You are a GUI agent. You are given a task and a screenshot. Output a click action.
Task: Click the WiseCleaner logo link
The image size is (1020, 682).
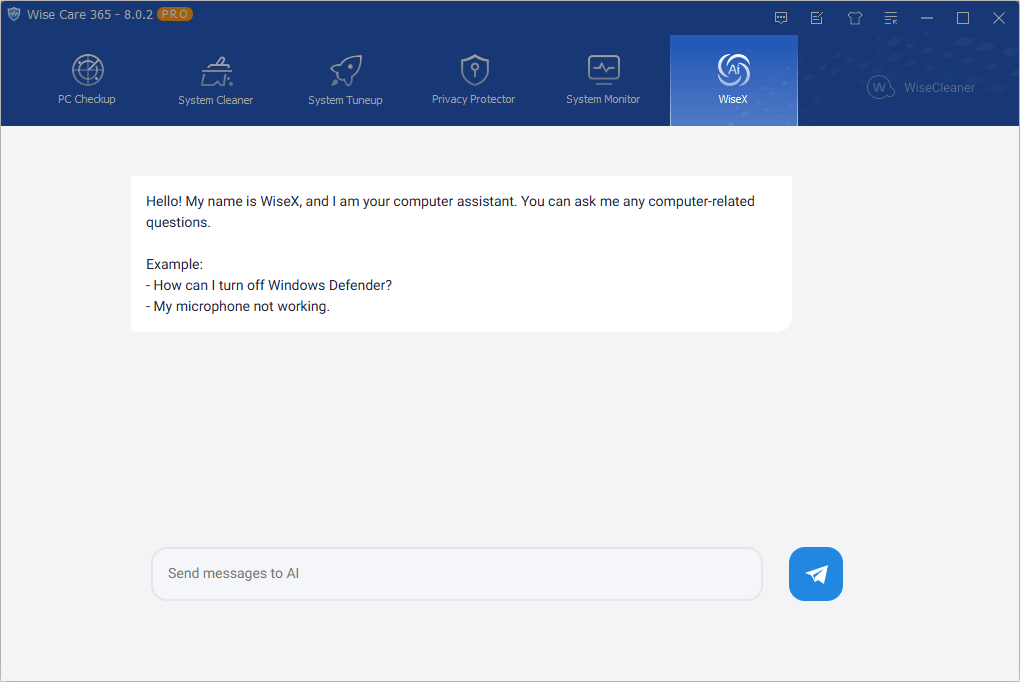[x=921, y=87]
